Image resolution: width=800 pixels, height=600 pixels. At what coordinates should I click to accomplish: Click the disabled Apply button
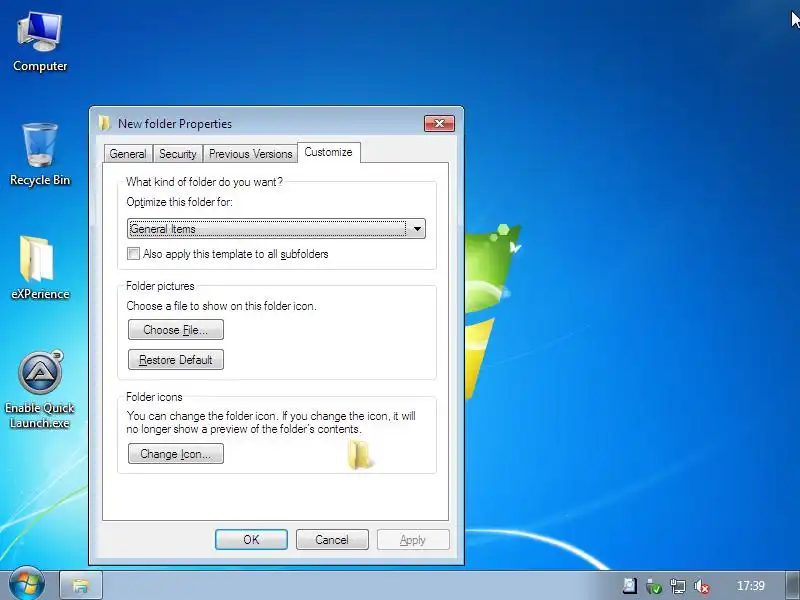click(x=413, y=539)
